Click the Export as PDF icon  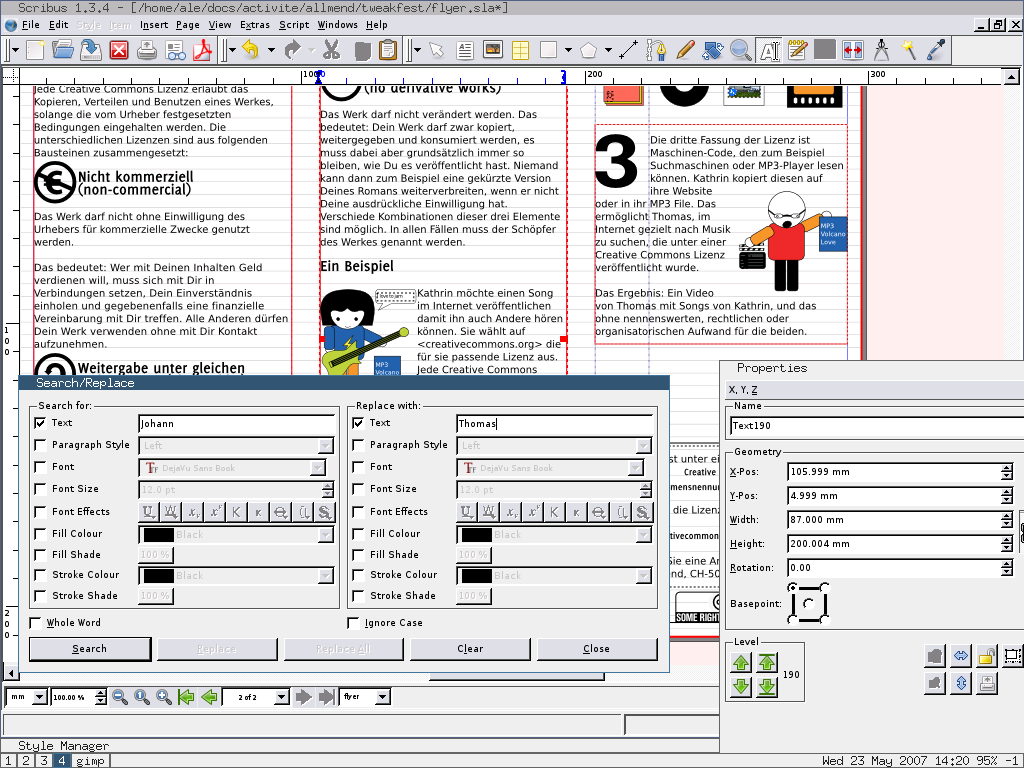tap(204, 49)
